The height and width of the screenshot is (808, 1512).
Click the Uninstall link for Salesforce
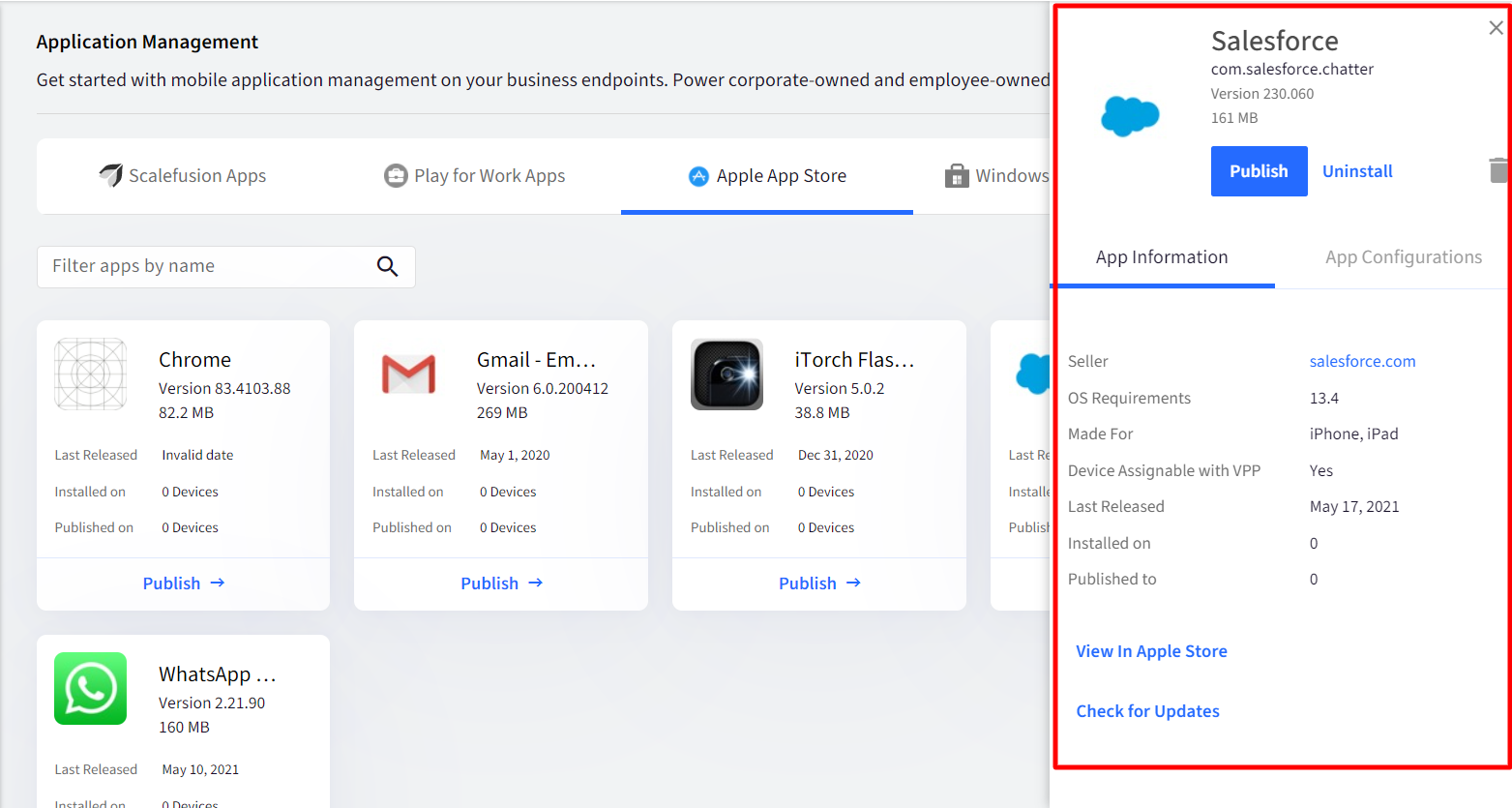coord(1357,171)
